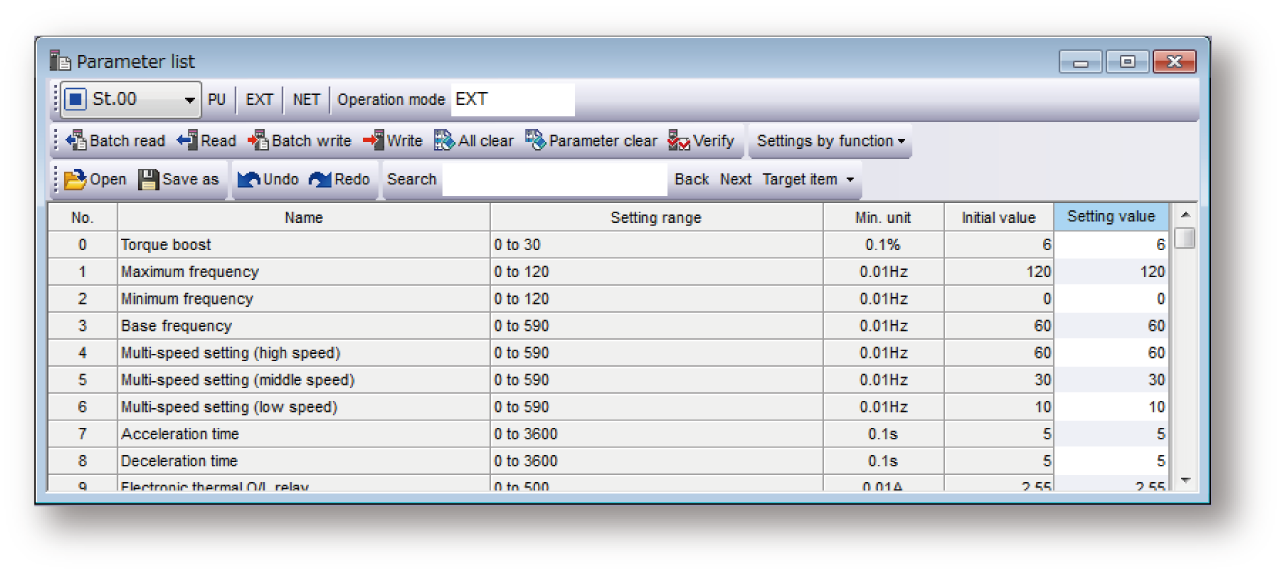Click the Batch read toolbar button

click(x=115, y=141)
